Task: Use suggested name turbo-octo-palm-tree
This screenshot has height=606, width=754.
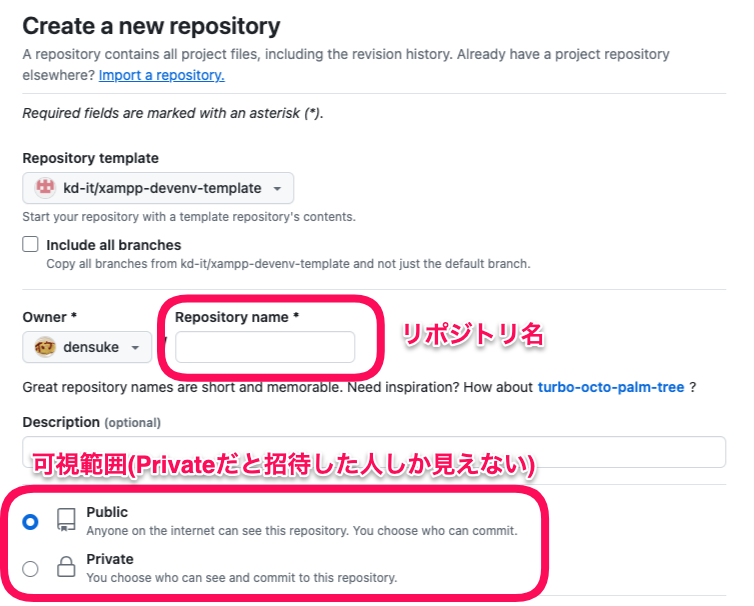Action: pyautogui.click(x=611, y=387)
